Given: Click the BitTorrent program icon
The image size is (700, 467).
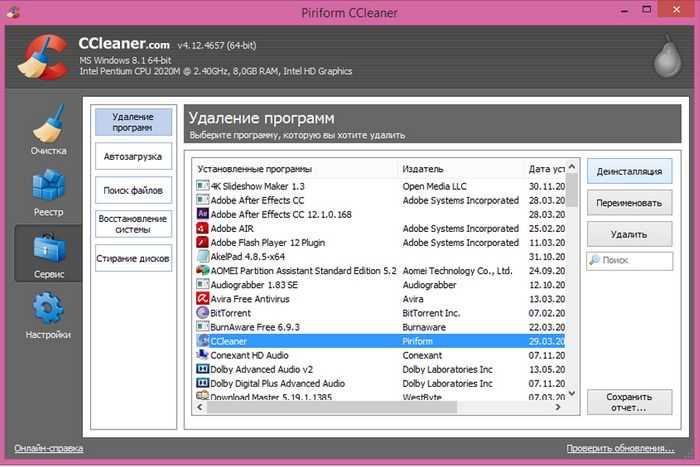Looking at the screenshot, I should coord(203,313).
